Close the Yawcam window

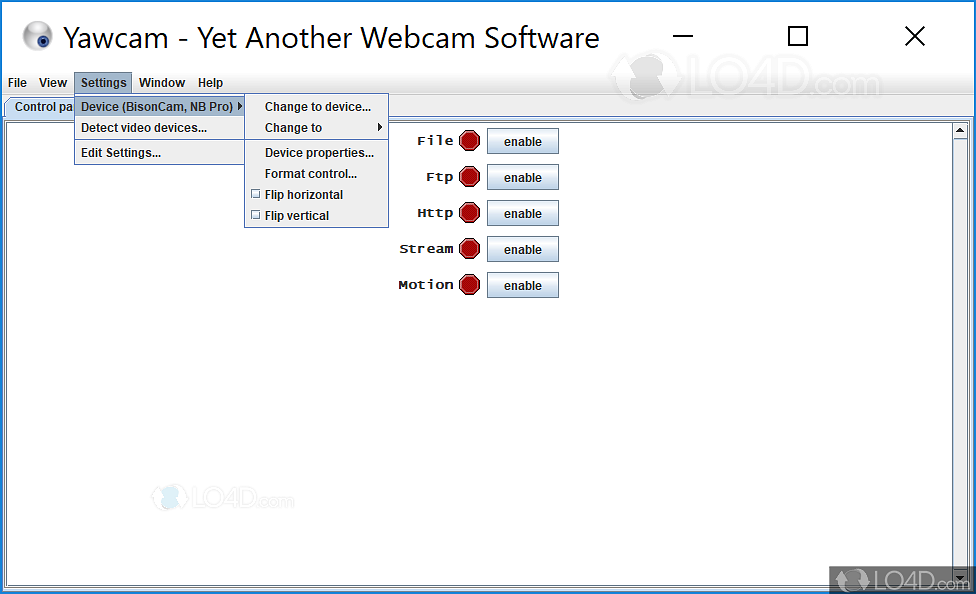(914, 36)
